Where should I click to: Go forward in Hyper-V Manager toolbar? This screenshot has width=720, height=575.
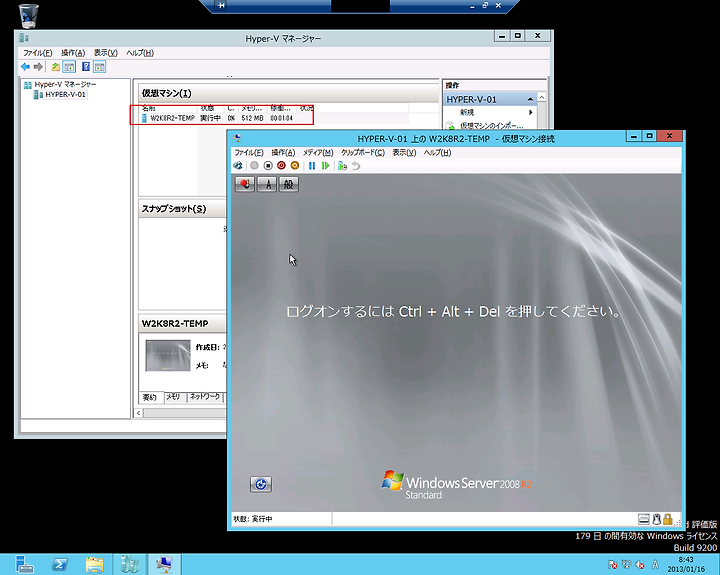click(x=38, y=67)
